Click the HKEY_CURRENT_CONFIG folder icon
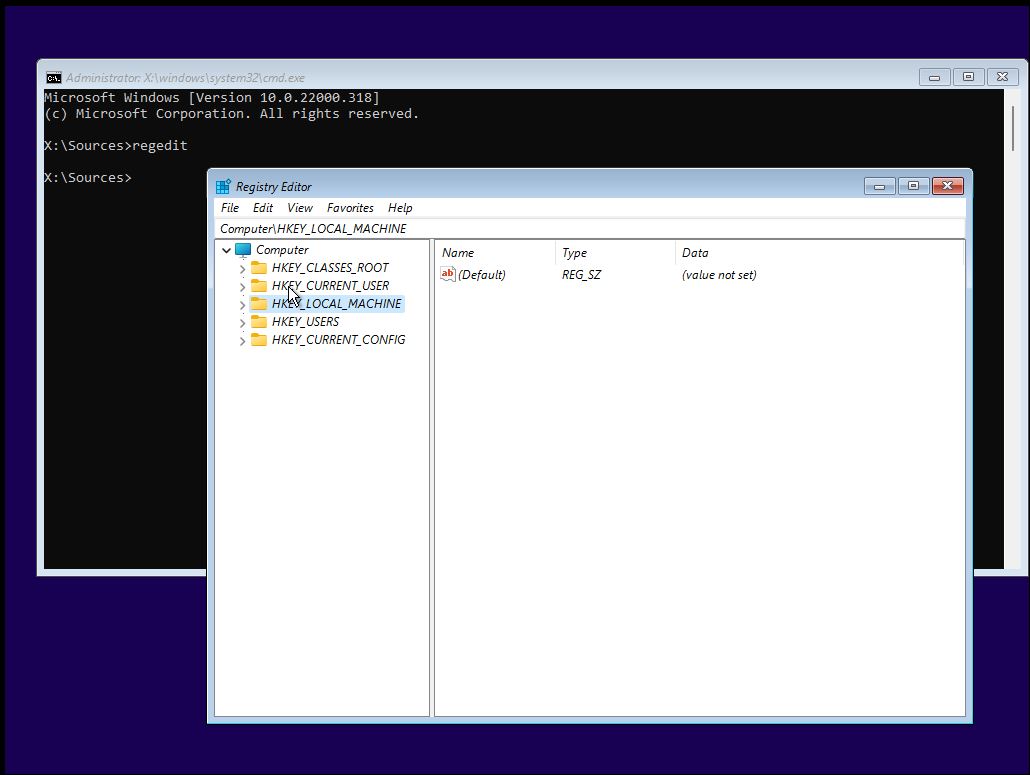 [259, 340]
